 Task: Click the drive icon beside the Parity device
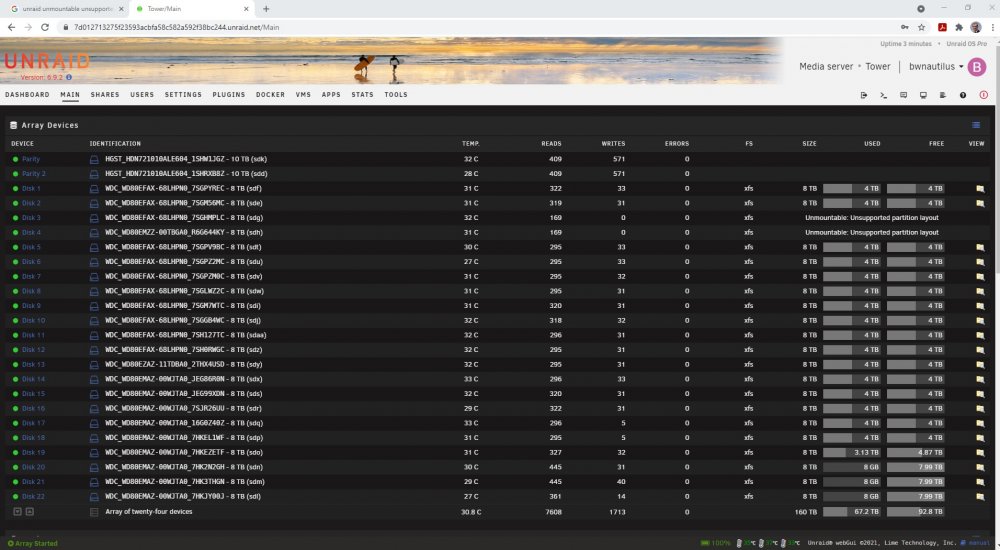[94, 160]
